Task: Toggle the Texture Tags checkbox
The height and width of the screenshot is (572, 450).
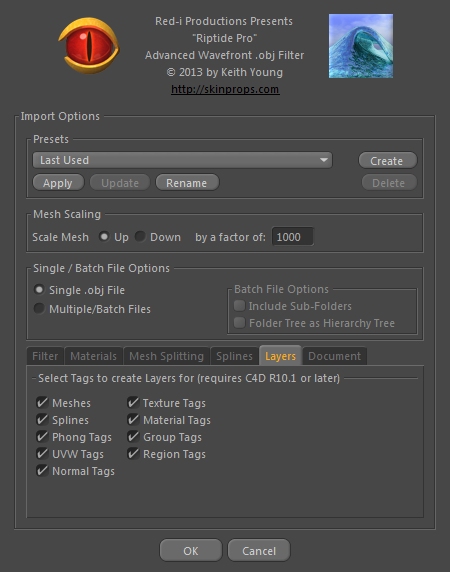Action: 133,403
